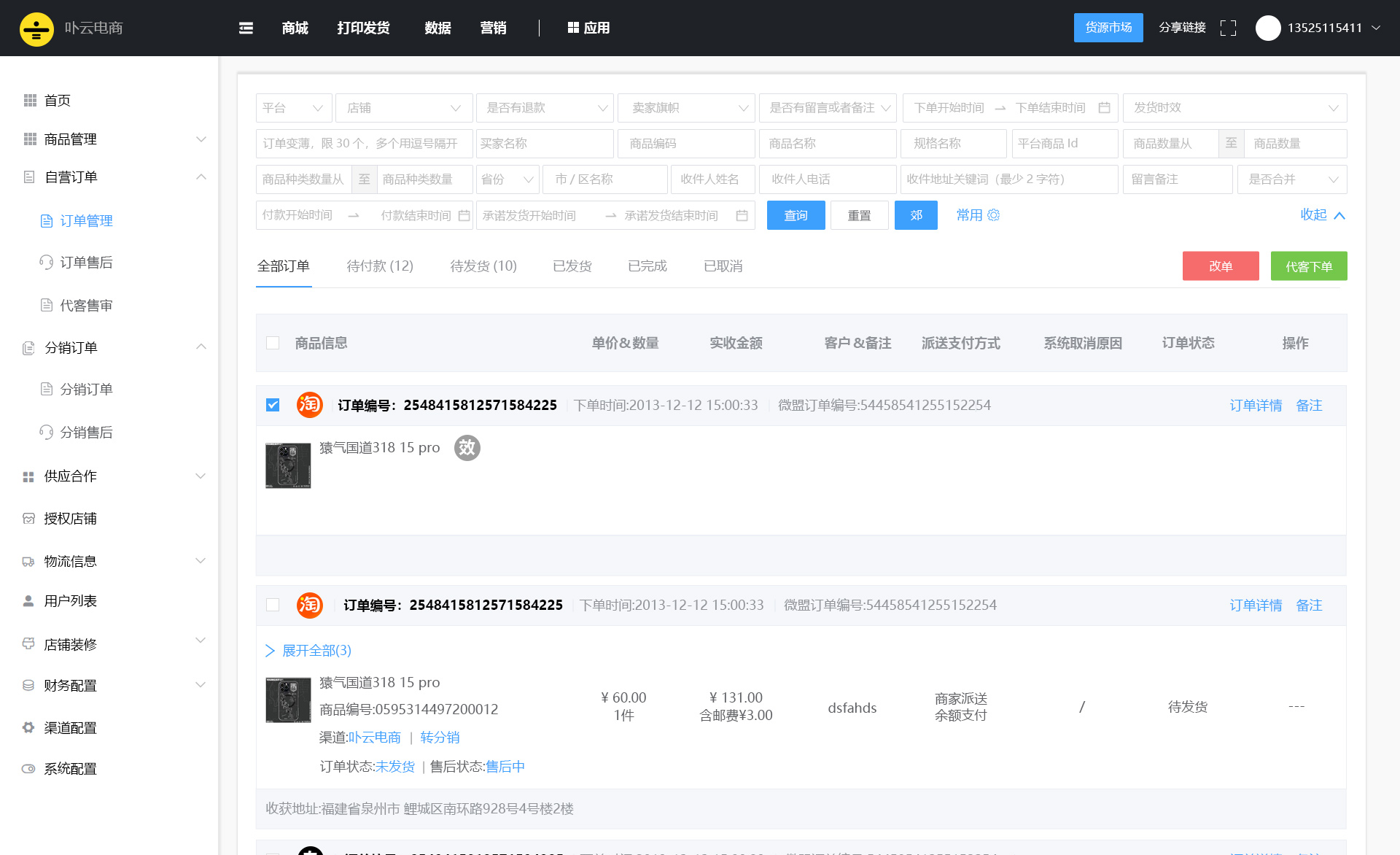1400x855 pixels.
Task: Open the 打印发货 top menu
Action: click(363, 28)
